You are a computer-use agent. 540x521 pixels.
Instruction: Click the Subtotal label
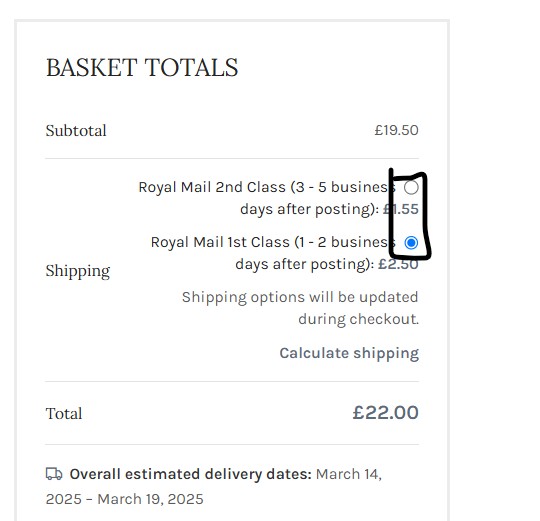click(x=76, y=131)
